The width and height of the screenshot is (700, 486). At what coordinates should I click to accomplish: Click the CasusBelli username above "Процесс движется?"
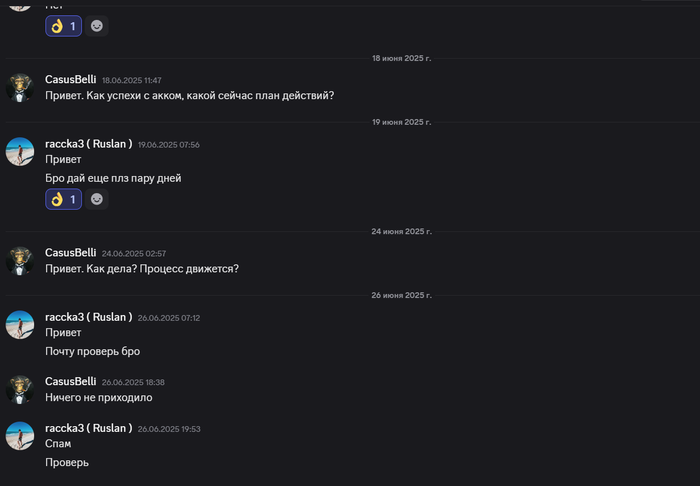[71, 253]
